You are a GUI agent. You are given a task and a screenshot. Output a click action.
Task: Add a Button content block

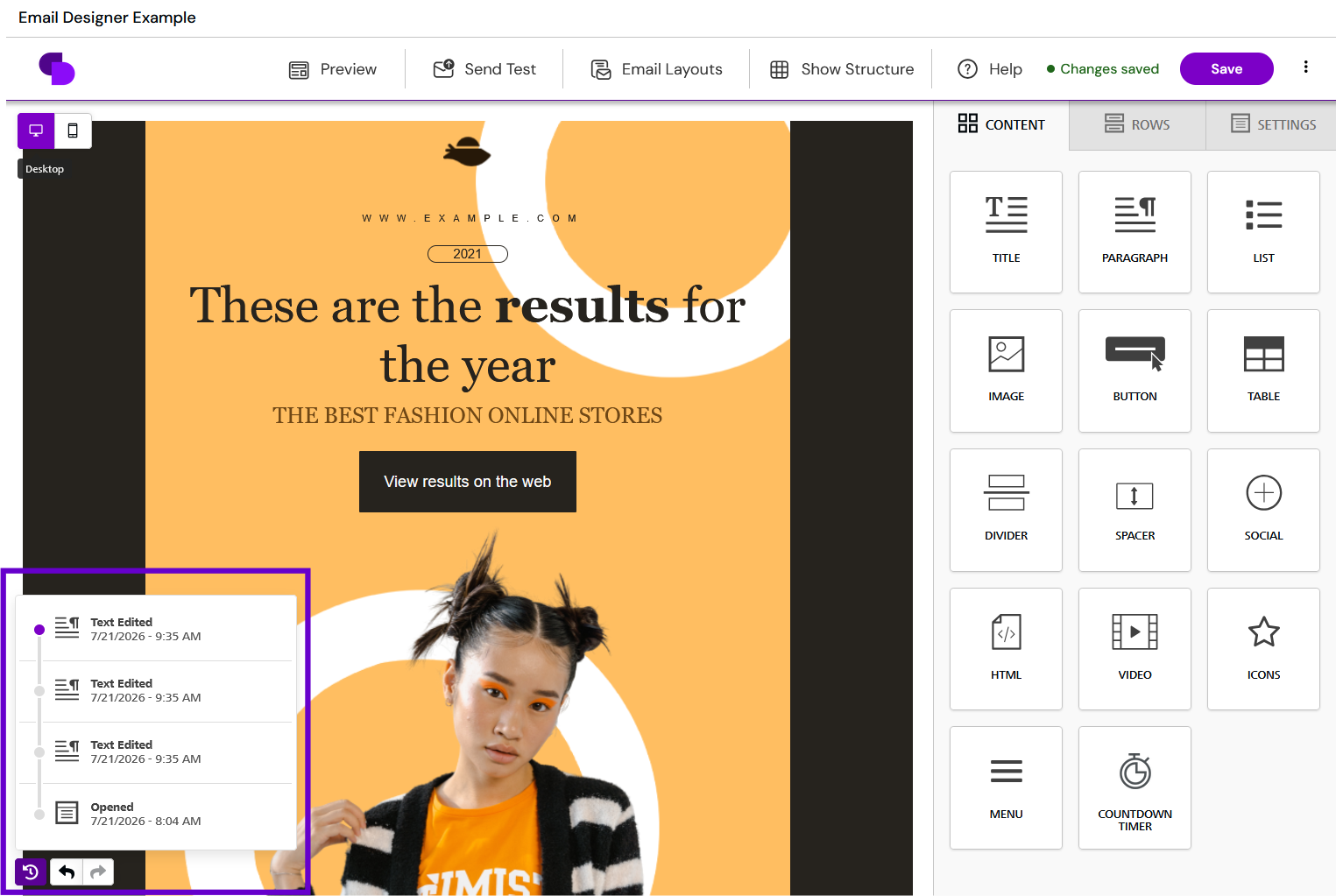tap(1135, 370)
